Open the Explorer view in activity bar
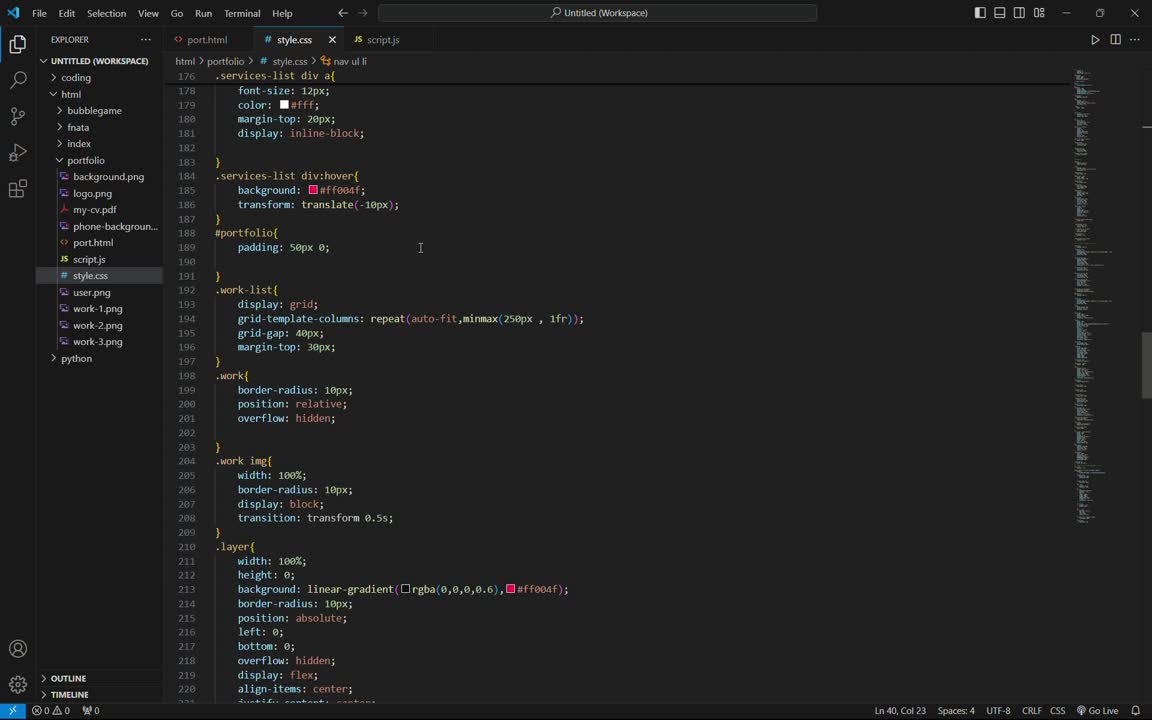Image resolution: width=1152 pixels, height=720 pixels. [x=18, y=44]
